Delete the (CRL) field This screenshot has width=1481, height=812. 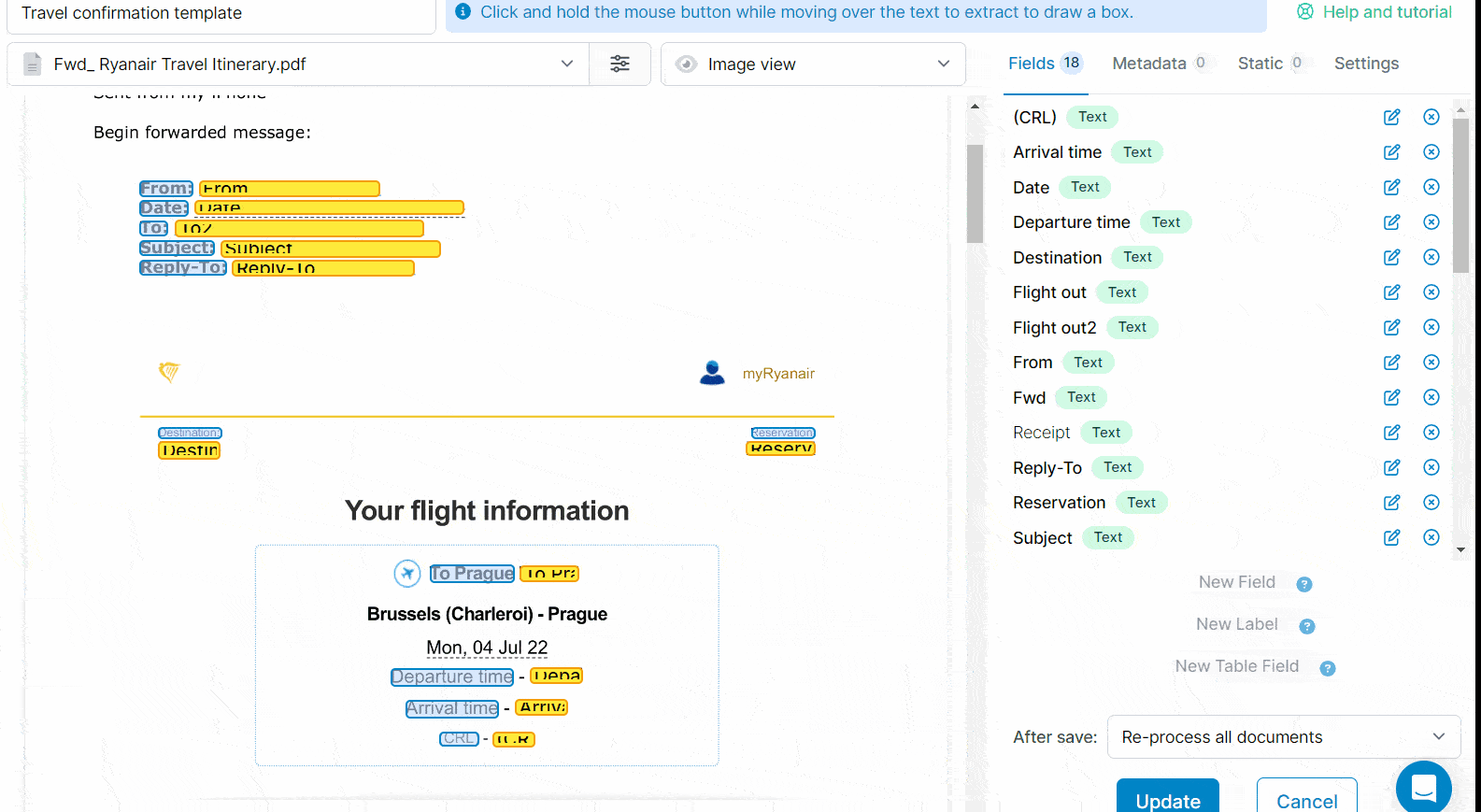pyautogui.click(x=1431, y=117)
